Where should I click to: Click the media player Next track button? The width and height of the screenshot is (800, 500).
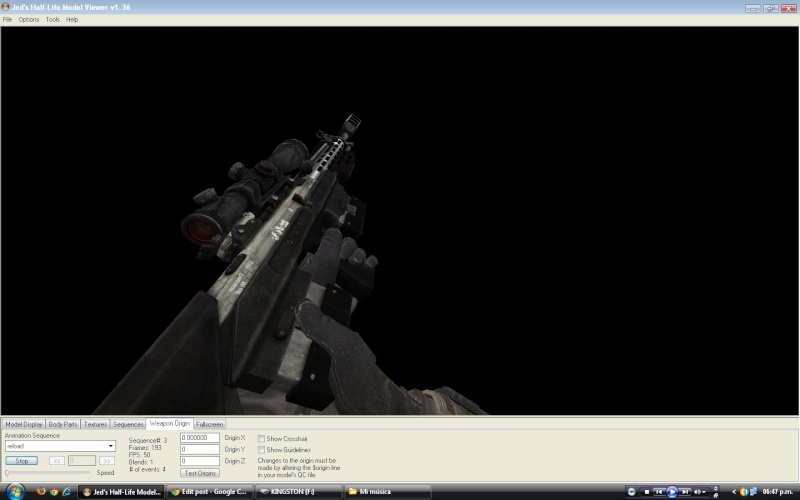tap(685, 492)
